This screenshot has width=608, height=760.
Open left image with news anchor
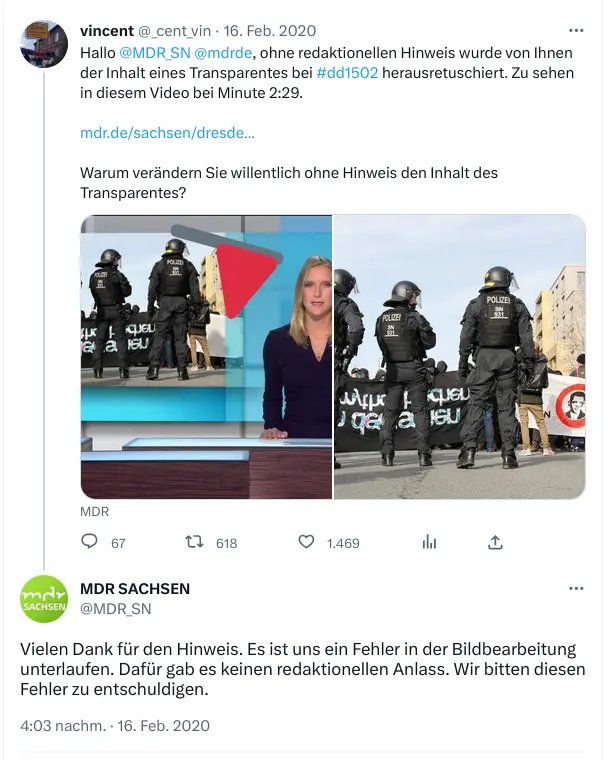(x=206, y=357)
